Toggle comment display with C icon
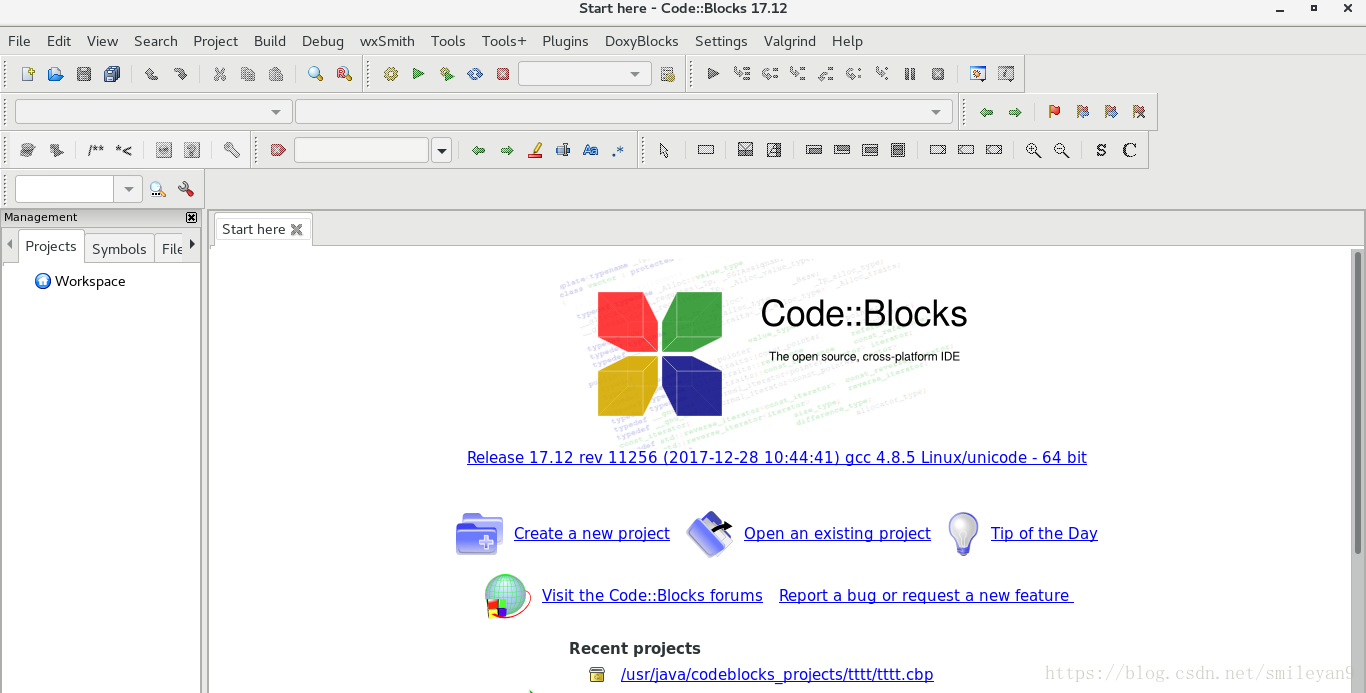 click(x=1129, y=150)
